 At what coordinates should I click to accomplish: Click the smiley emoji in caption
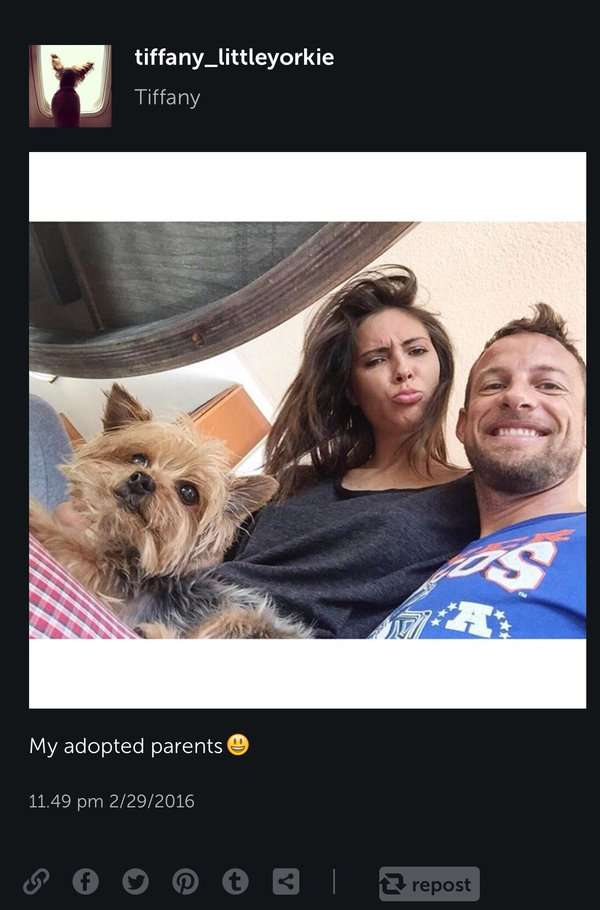[238, 745]
